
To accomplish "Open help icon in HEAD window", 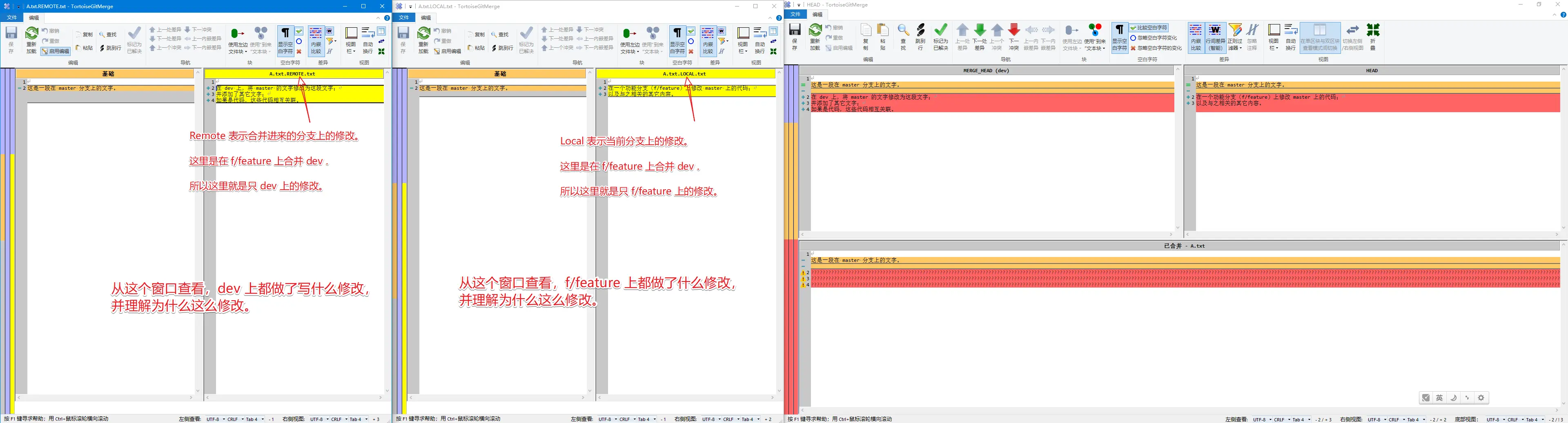I will point(1563,15).
